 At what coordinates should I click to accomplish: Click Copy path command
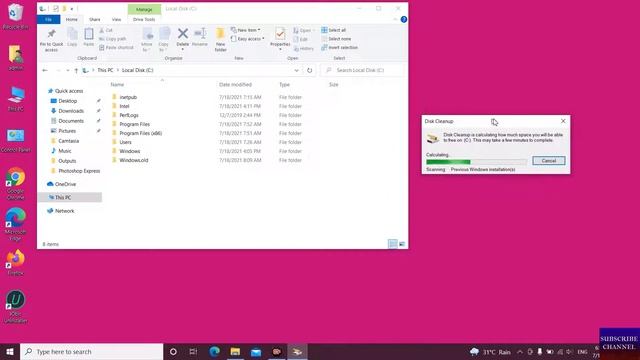coord(113,39)
